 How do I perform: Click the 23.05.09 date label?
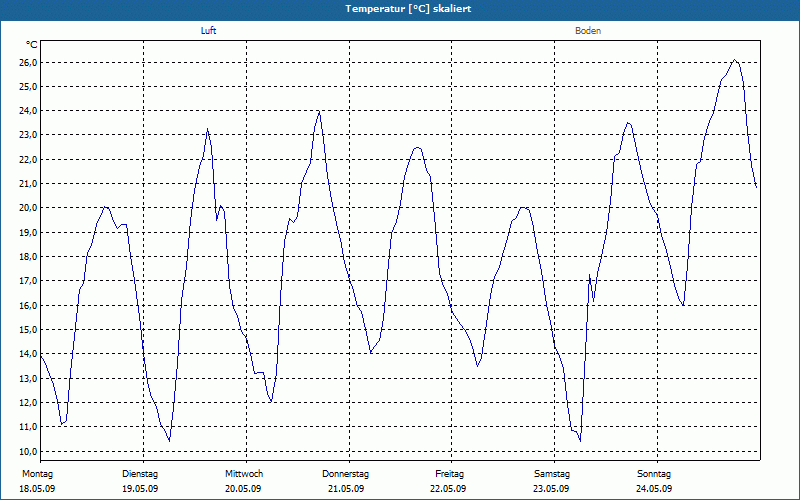551,489
